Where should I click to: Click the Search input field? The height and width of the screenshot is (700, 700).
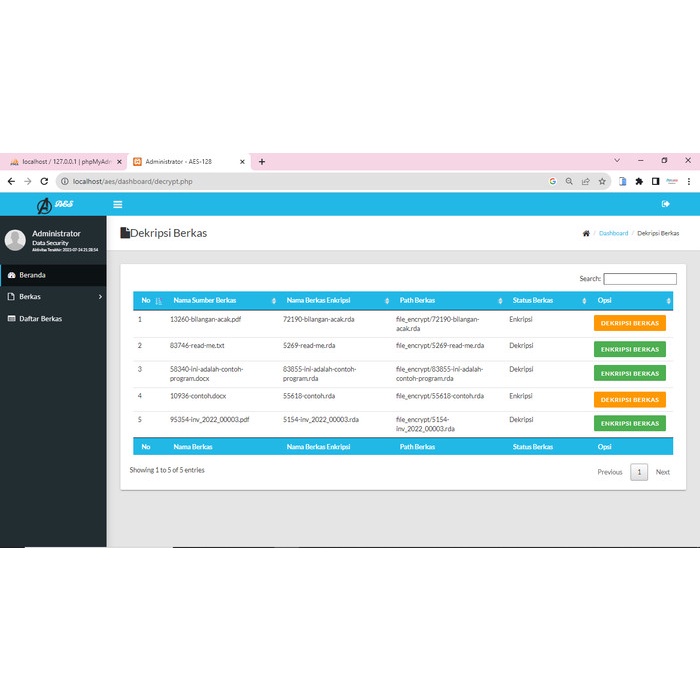tap(640, 279)
